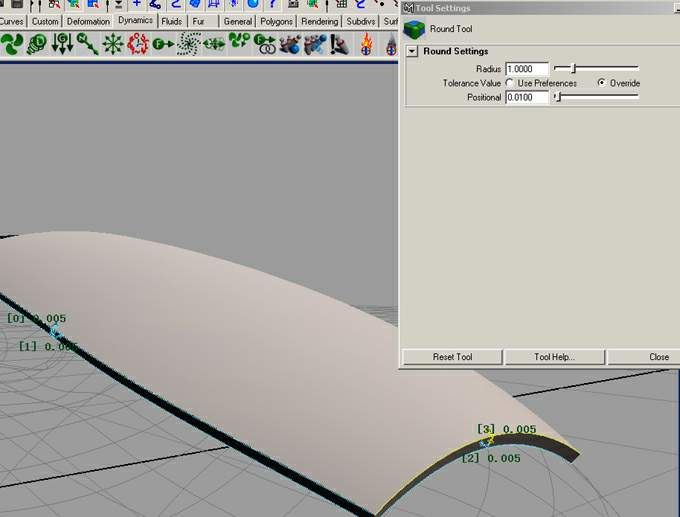
Task: Switch to the Custom shelf tab
Action: coord(45,21)
